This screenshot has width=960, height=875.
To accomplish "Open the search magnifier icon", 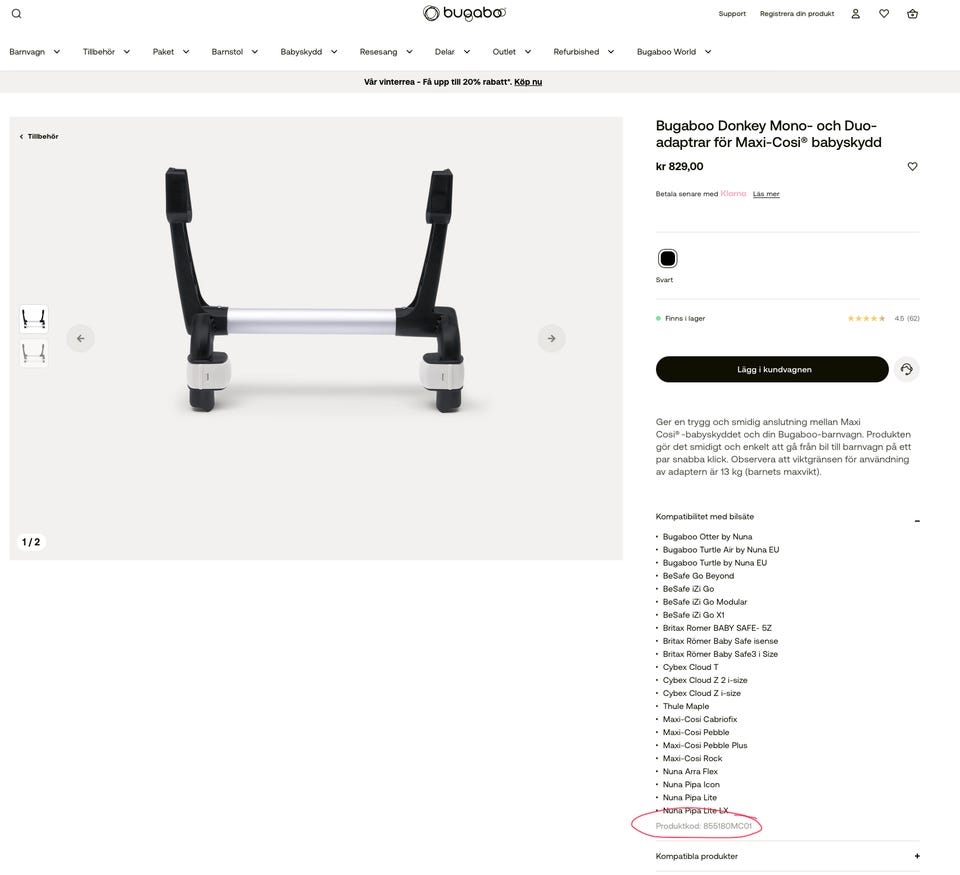I will click(17, 13).
